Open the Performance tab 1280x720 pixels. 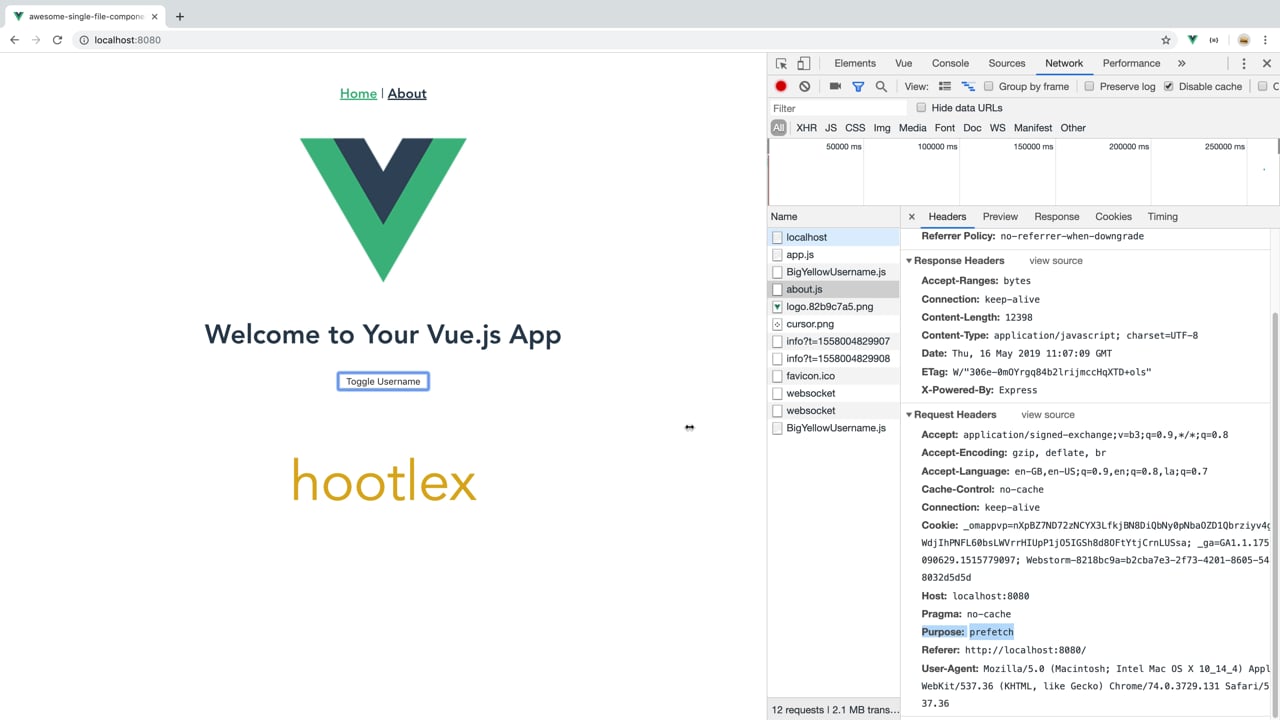point(1131,63)
